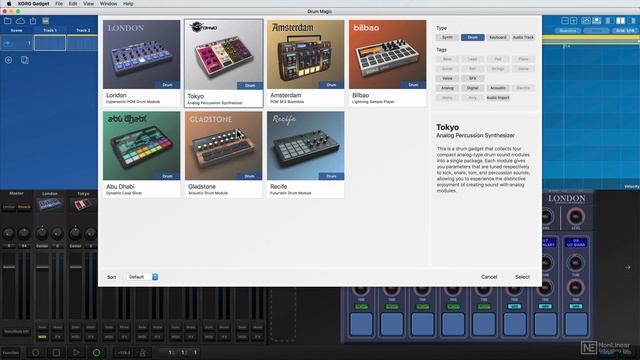The height and width of the screenshot is (360, 640).
Task: Click the record button in transport
Action: point(36,352)
